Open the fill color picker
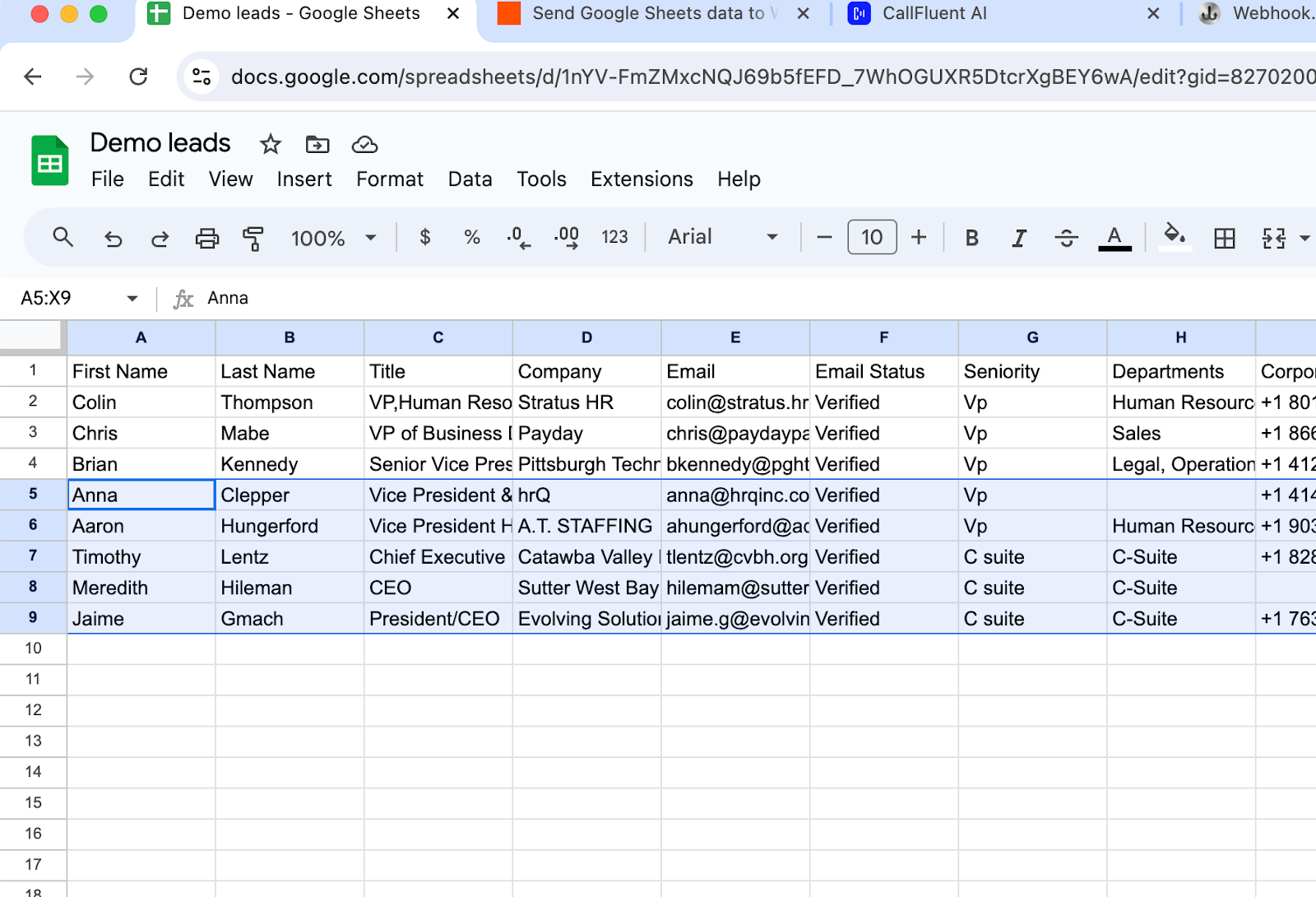This screenshot has height=897, width=1316. pyautogui.click(x=1175, y=238)
